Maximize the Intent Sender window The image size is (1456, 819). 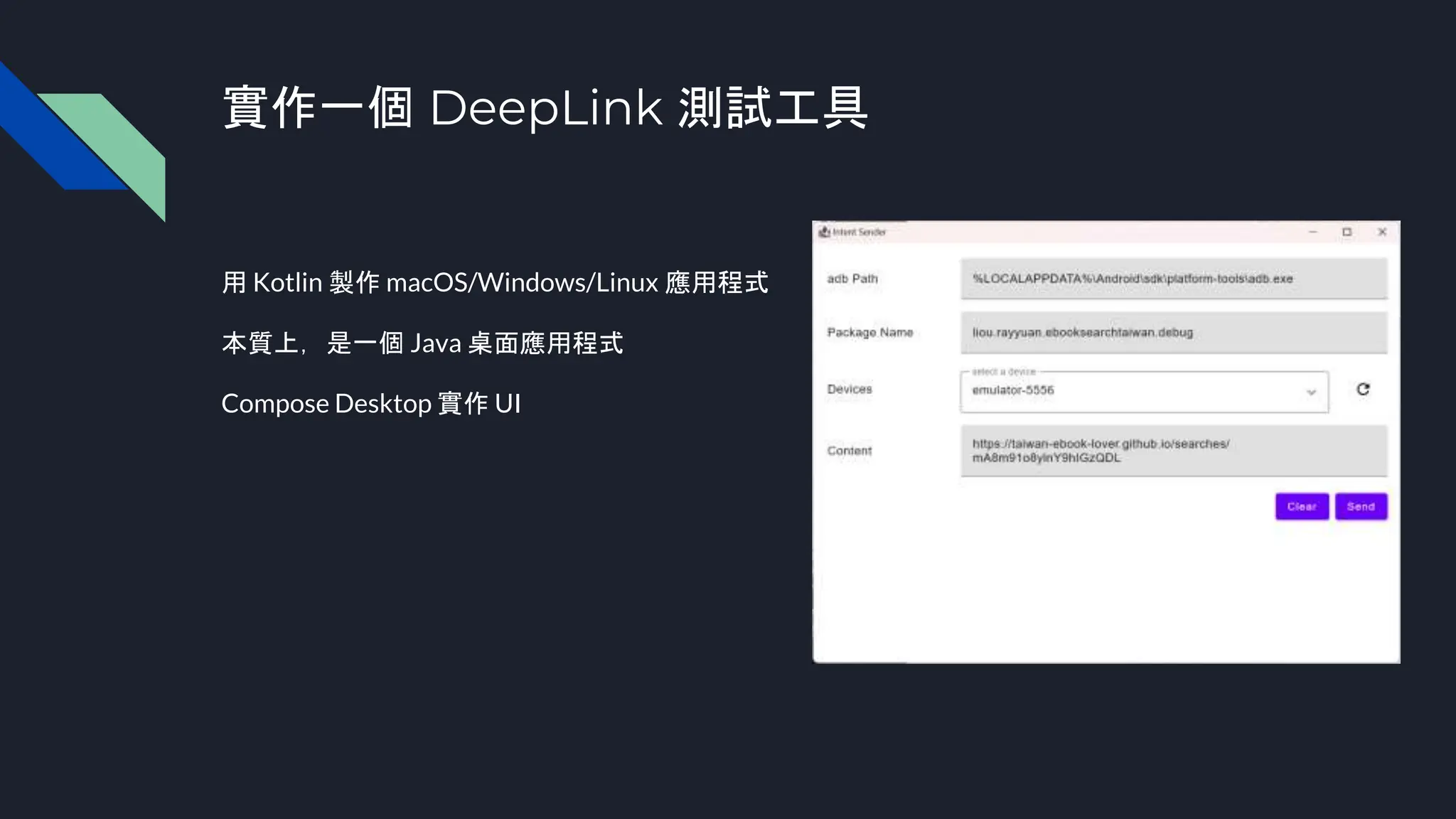[x=1347, y=232]
